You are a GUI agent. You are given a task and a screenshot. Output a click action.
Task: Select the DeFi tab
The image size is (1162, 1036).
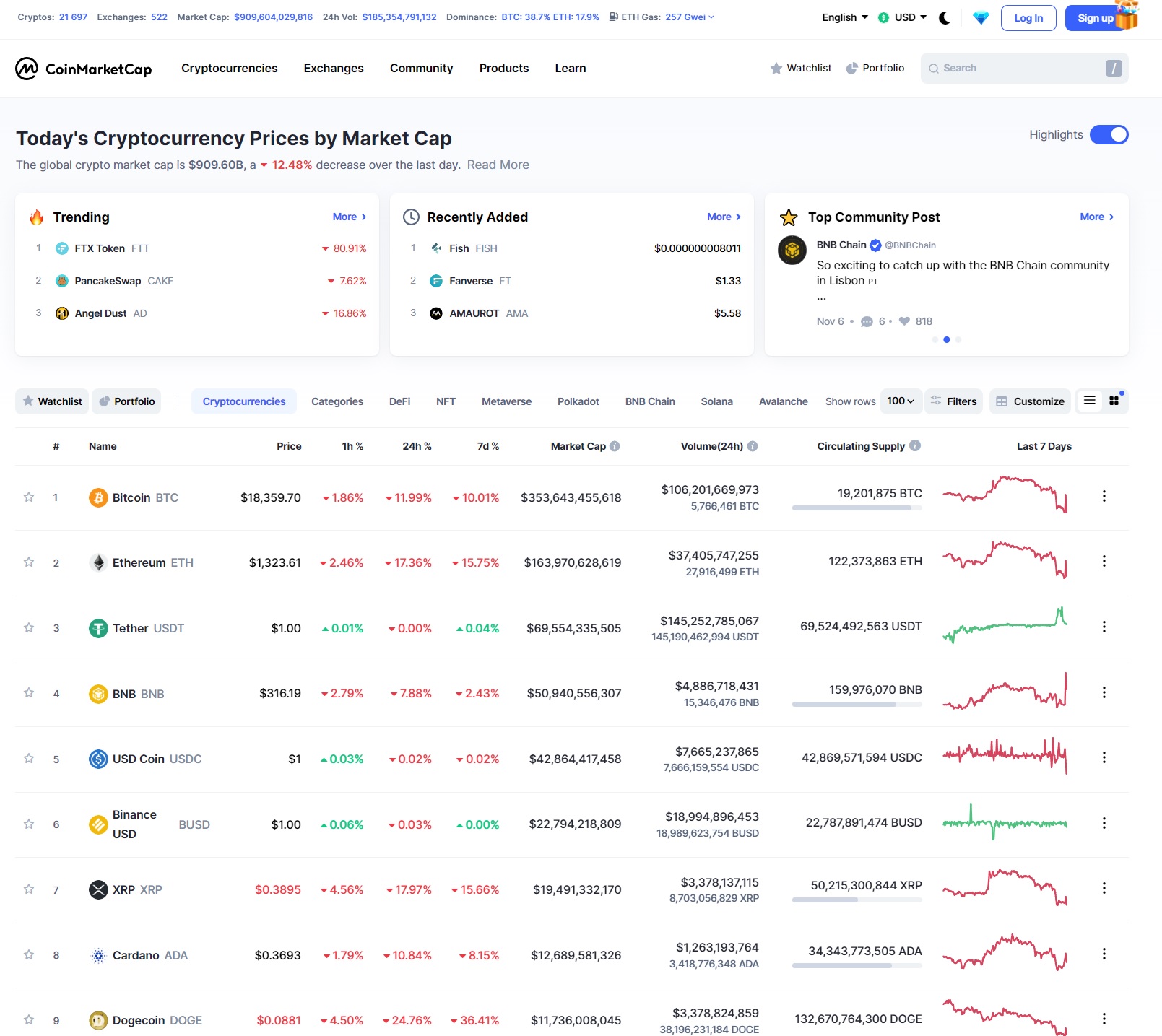tap(399, 401)
